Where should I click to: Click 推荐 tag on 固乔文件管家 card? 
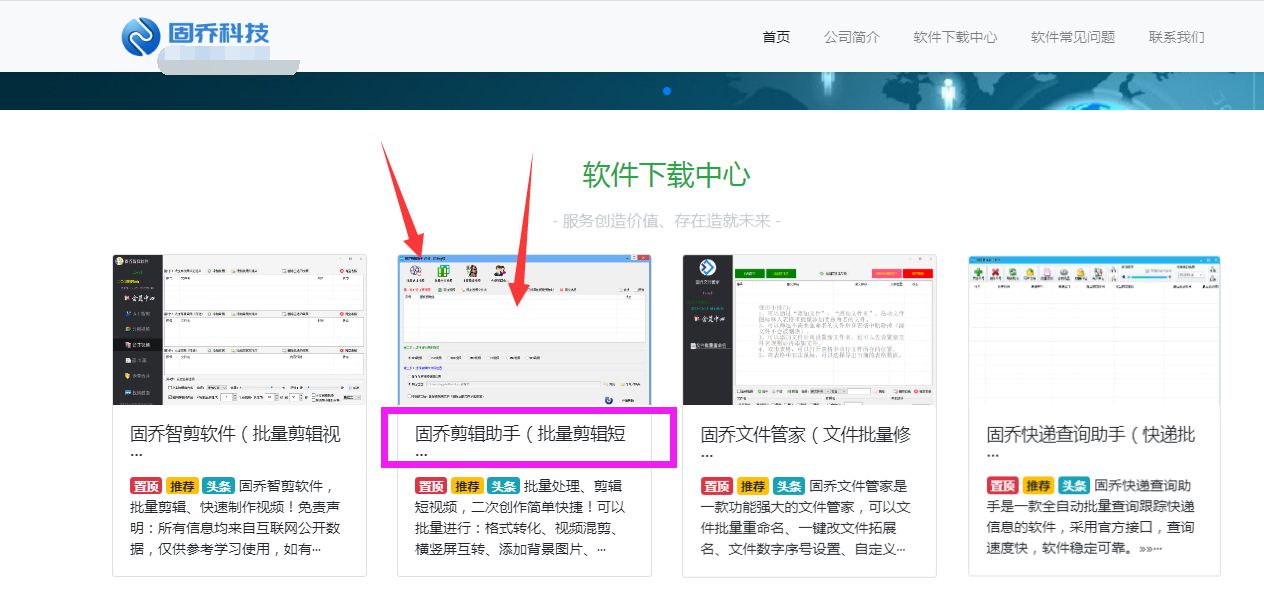pos(753,486)
